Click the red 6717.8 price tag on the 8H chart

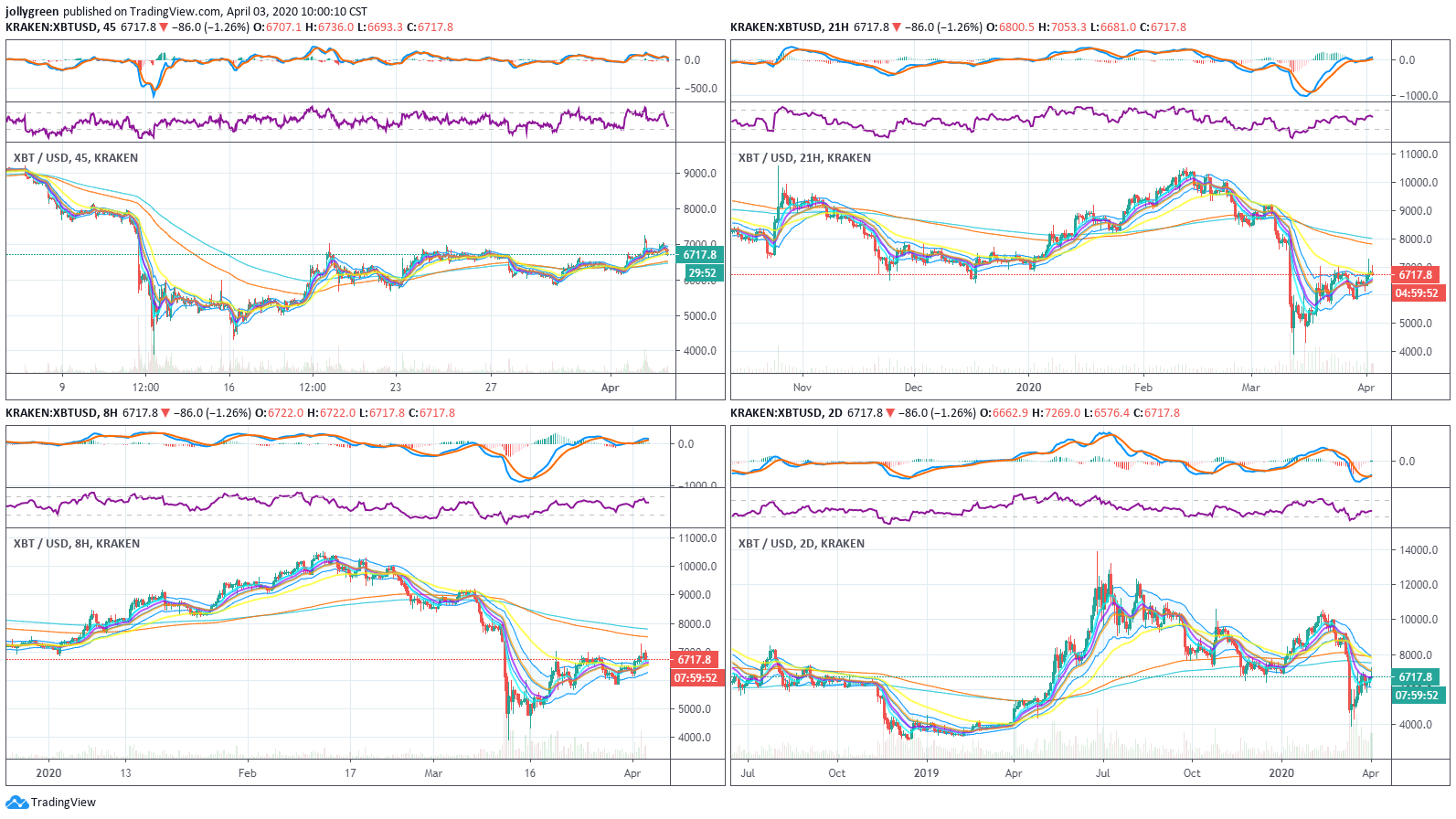[695, 660]
